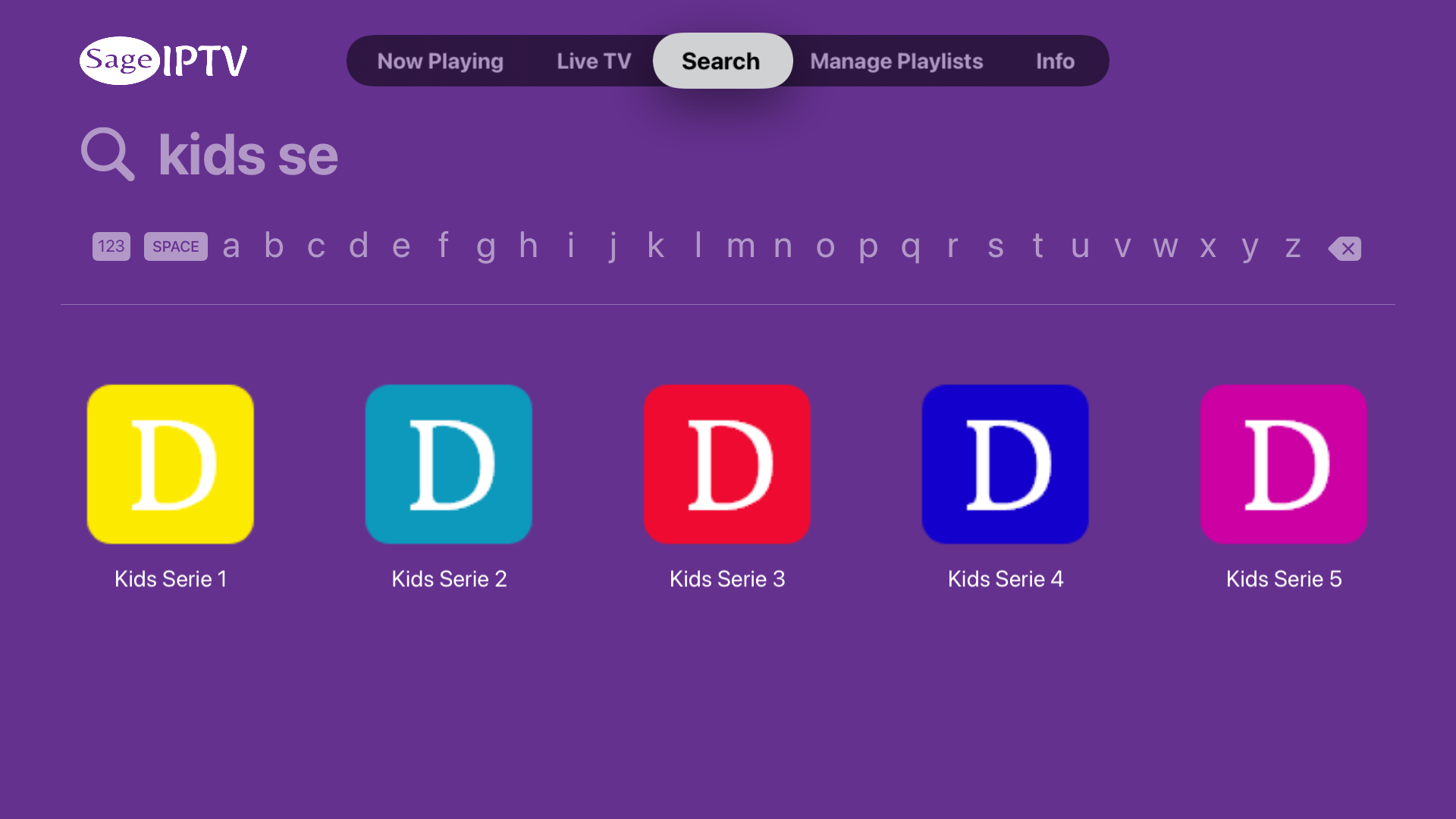Select letter e on the keyboard

[401, 246]
